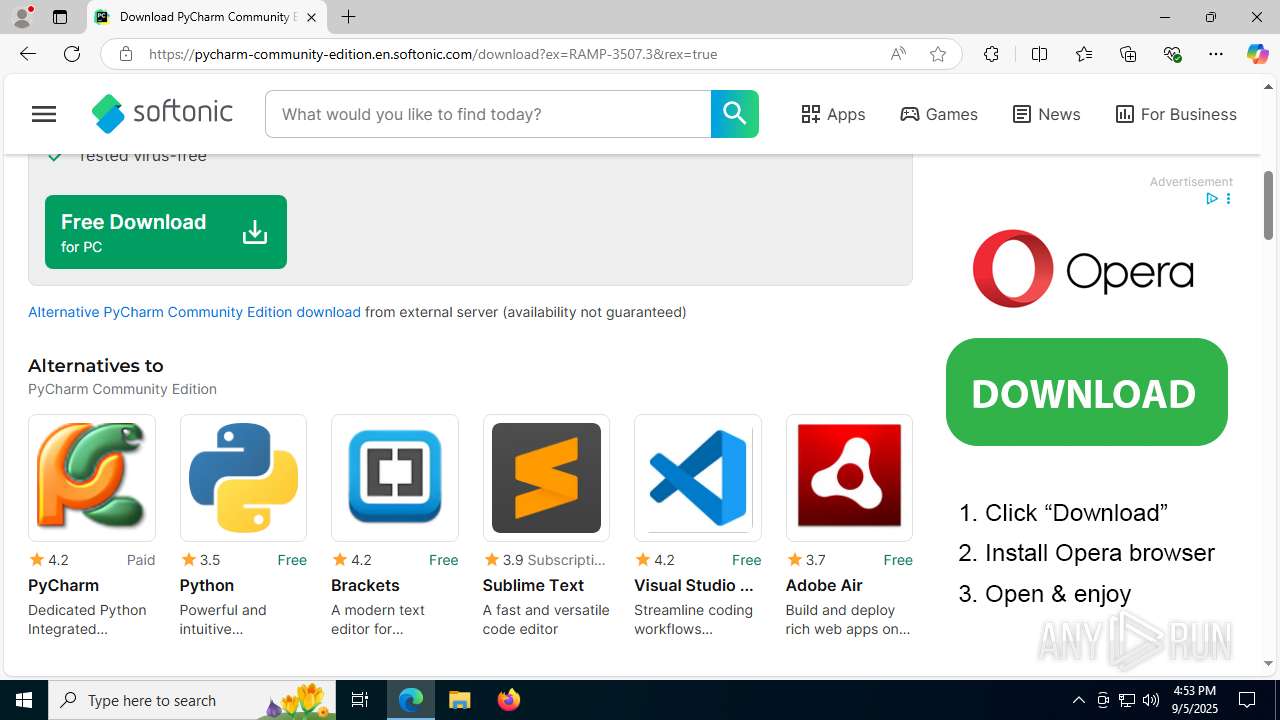Open the Extensions puzzle icon

991,54
